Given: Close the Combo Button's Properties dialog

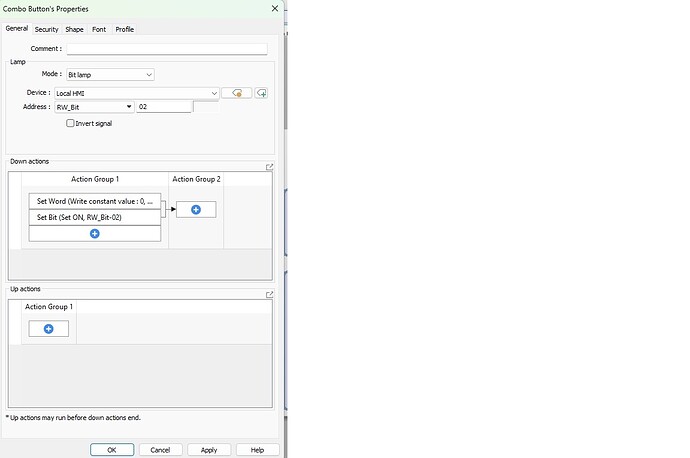Looking at the screenshot, I should coord(275,8).
